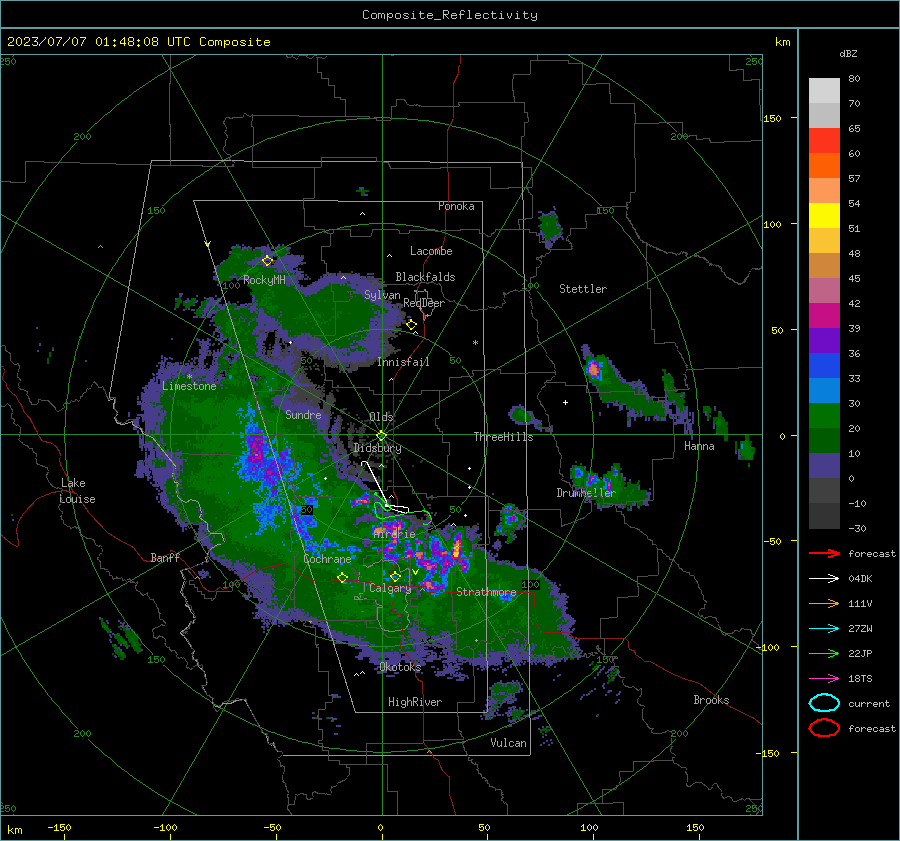
Task: Click the Limestone label
Action: [x=189, y=386]
